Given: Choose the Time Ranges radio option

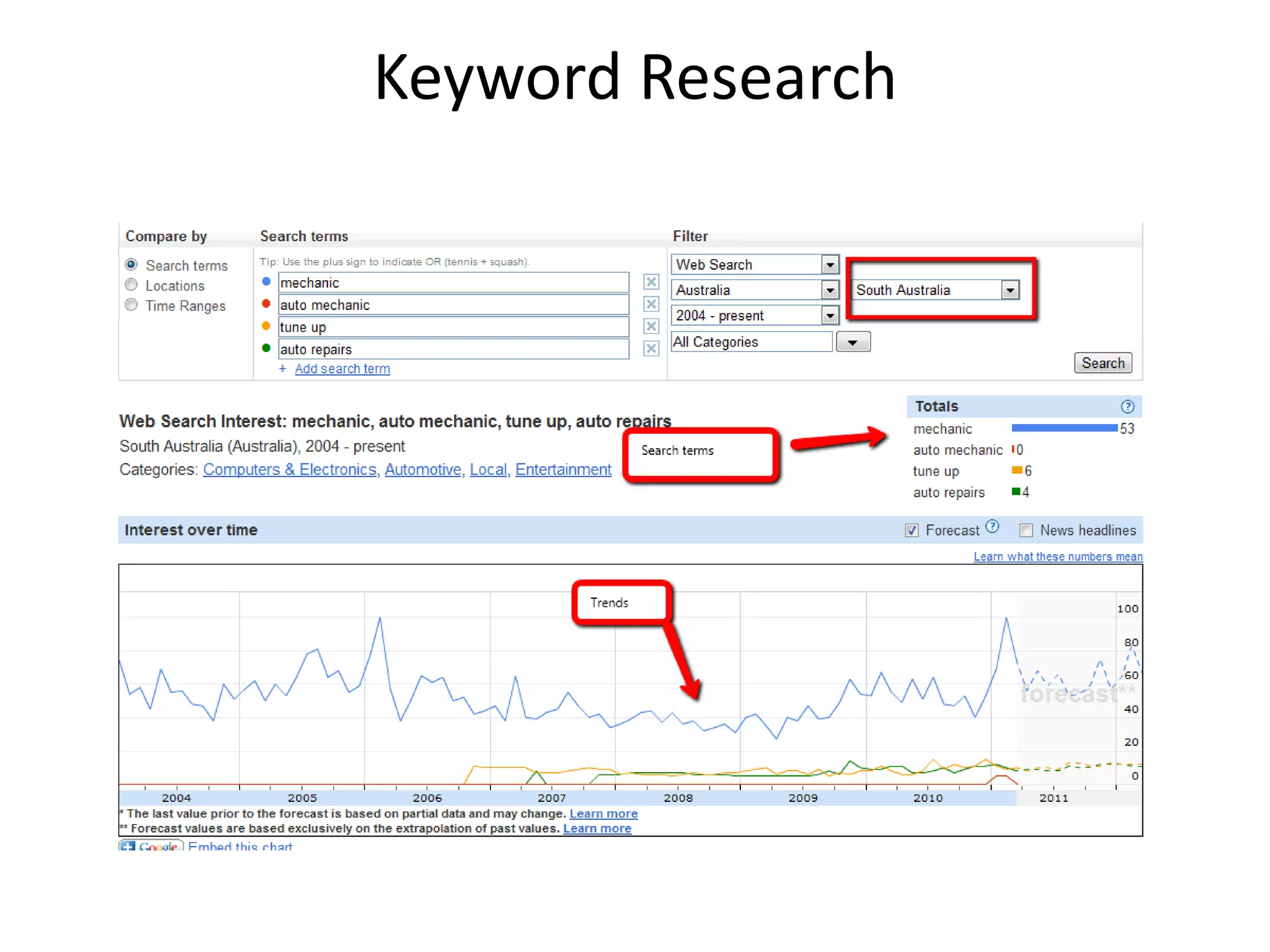Looking at the screenshot, I should 131,305.
